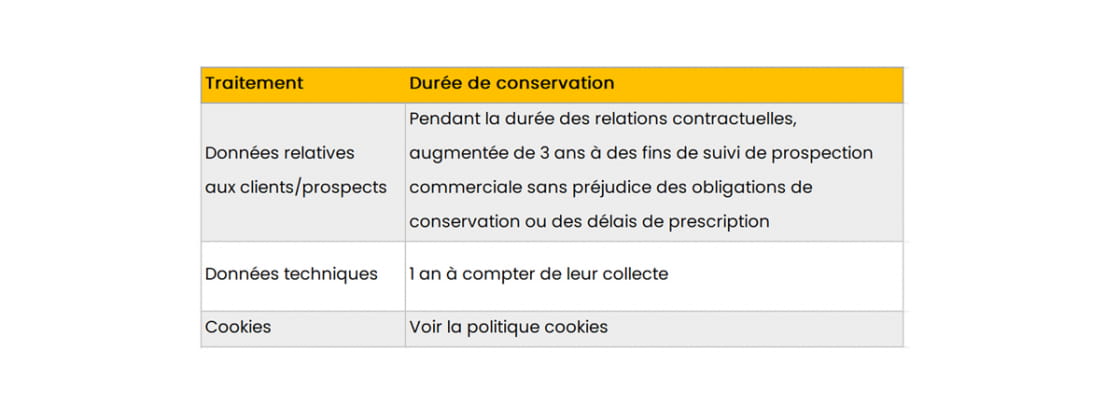Click the "Traitement" column header

(x=254, y=83)
